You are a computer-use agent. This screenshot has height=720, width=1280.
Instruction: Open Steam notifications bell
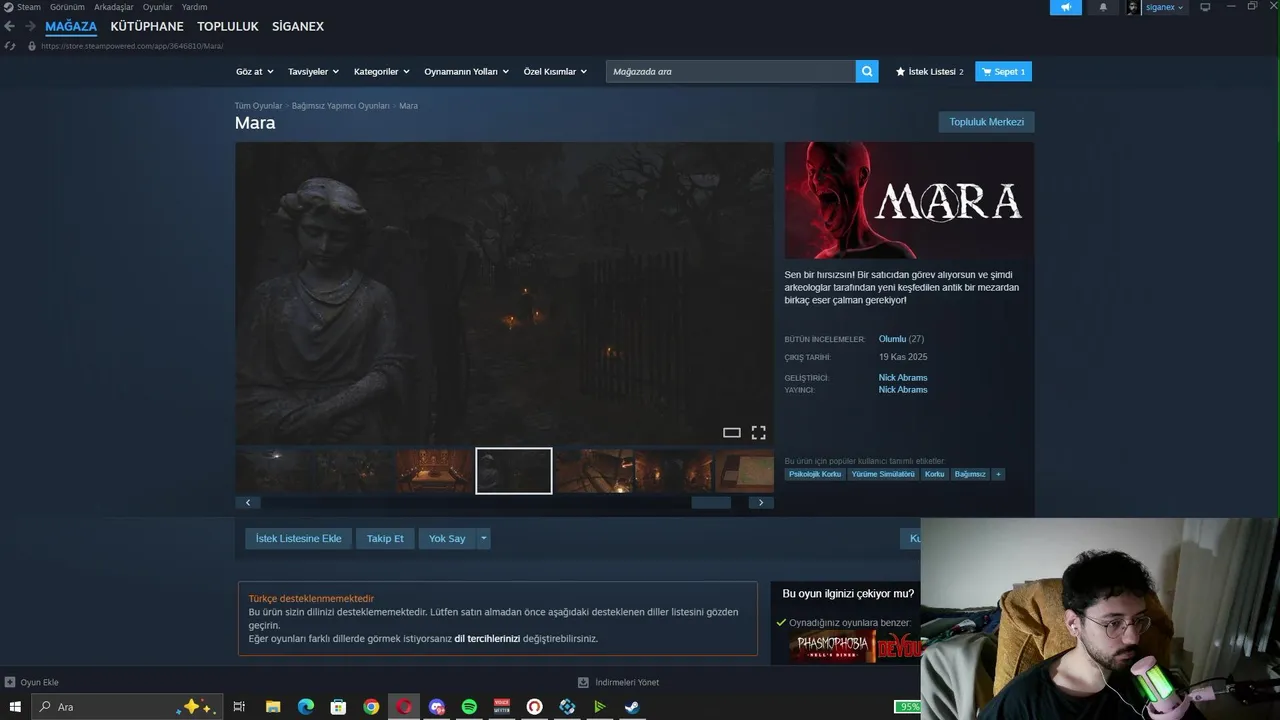click(x=1104, y=7)
